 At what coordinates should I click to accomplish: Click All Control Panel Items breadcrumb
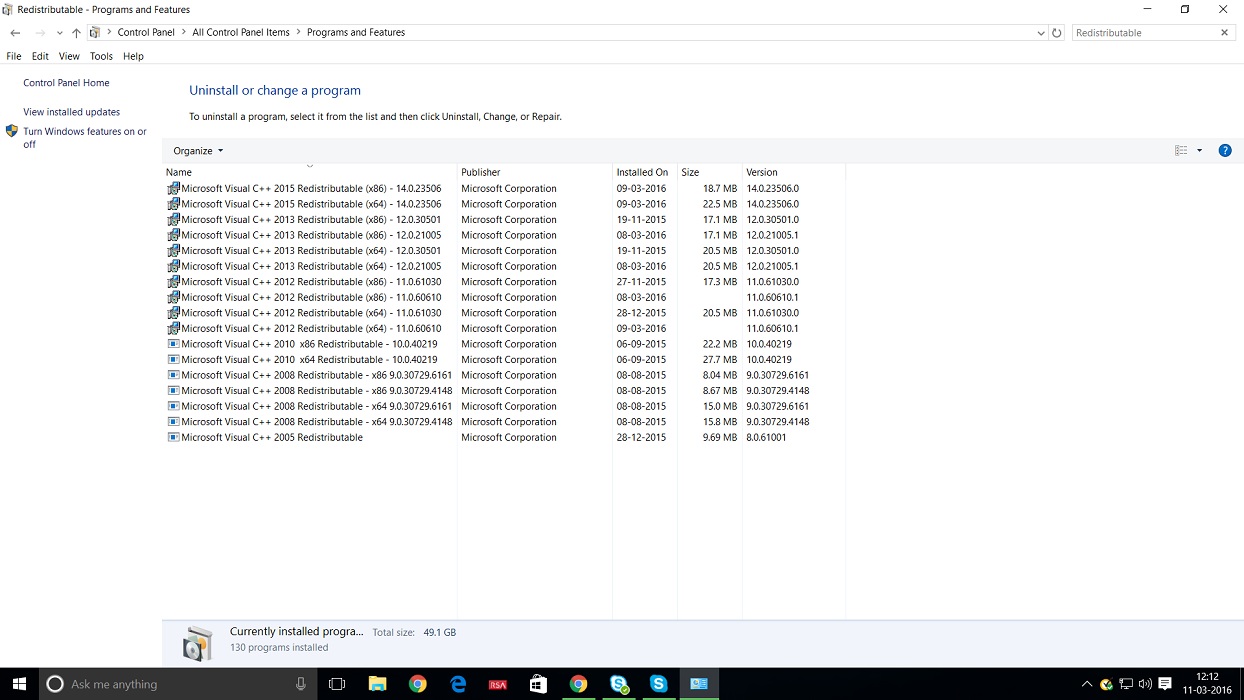click(x=241, y=33)
